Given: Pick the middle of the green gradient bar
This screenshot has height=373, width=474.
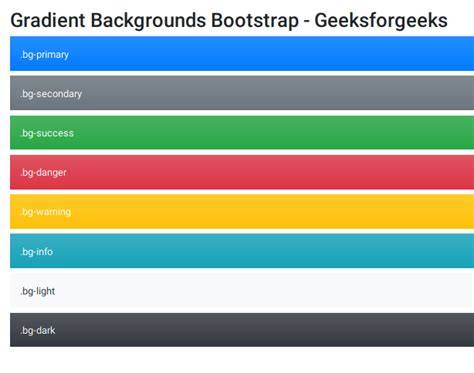Looking at the screenshot, I should click(242, 133).
